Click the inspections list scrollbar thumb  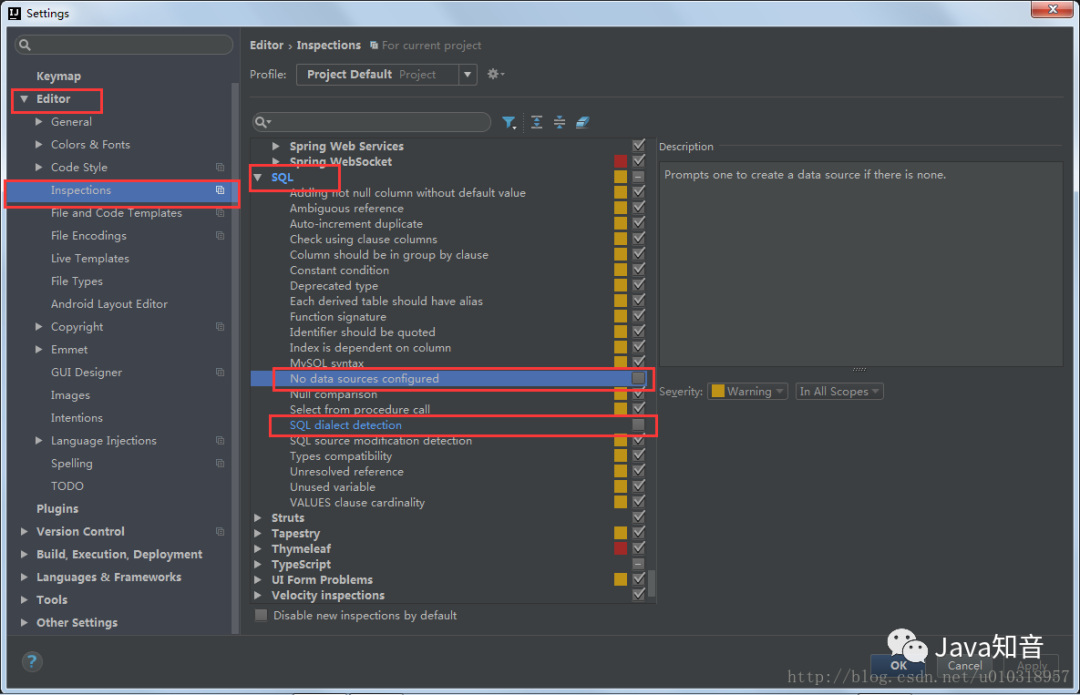(652, 583)
